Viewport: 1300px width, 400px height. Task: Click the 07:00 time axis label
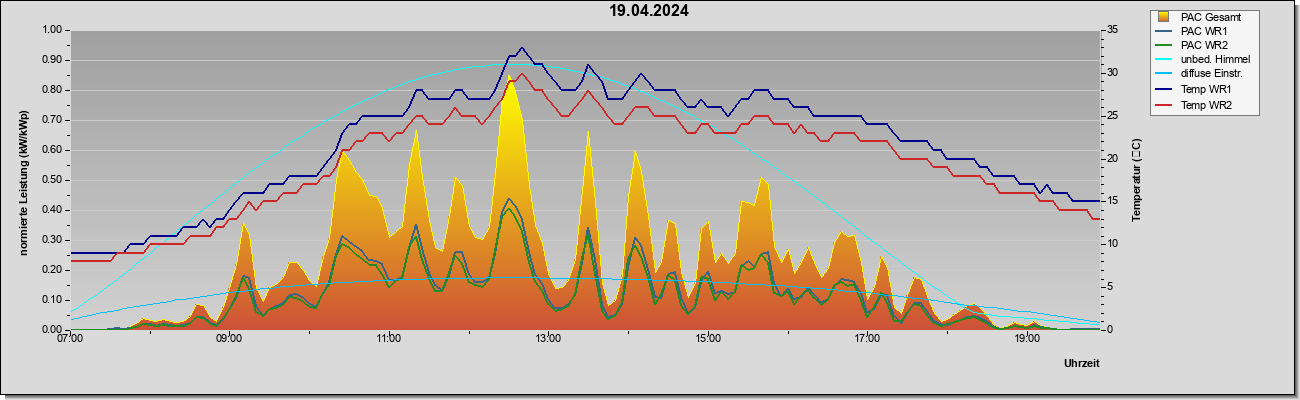pyautogui.click(x=70, y=339)
